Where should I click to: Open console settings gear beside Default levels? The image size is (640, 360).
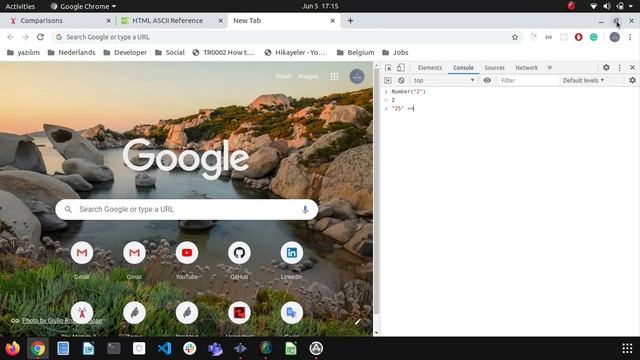[632, 80]
